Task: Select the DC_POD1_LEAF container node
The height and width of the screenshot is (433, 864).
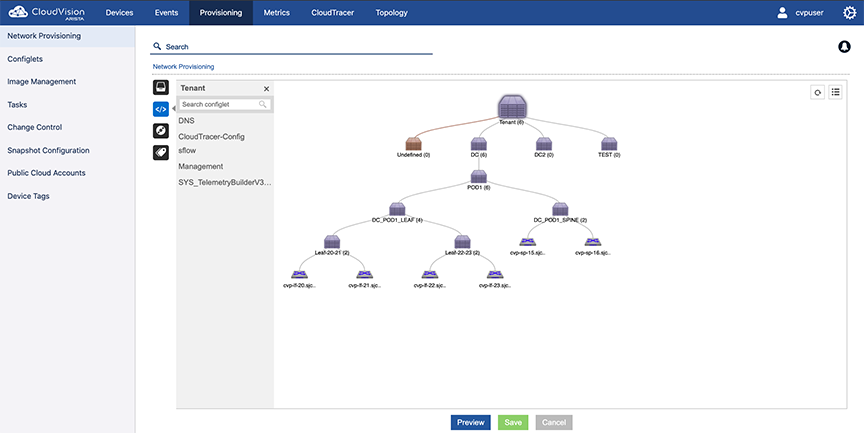Action: [x=397, y=209]
